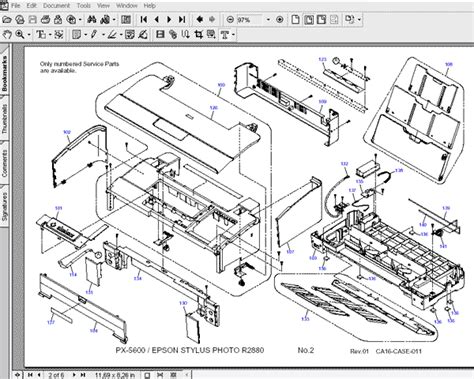Go to next page using toolbar arrow

click(169, 20)
